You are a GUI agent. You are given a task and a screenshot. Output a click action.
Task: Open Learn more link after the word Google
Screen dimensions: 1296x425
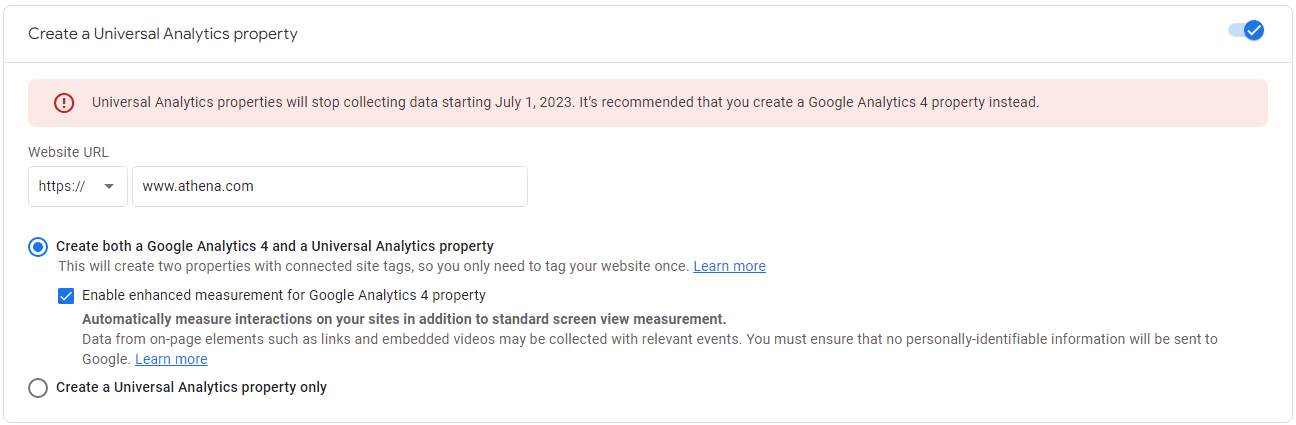point(171,359)
